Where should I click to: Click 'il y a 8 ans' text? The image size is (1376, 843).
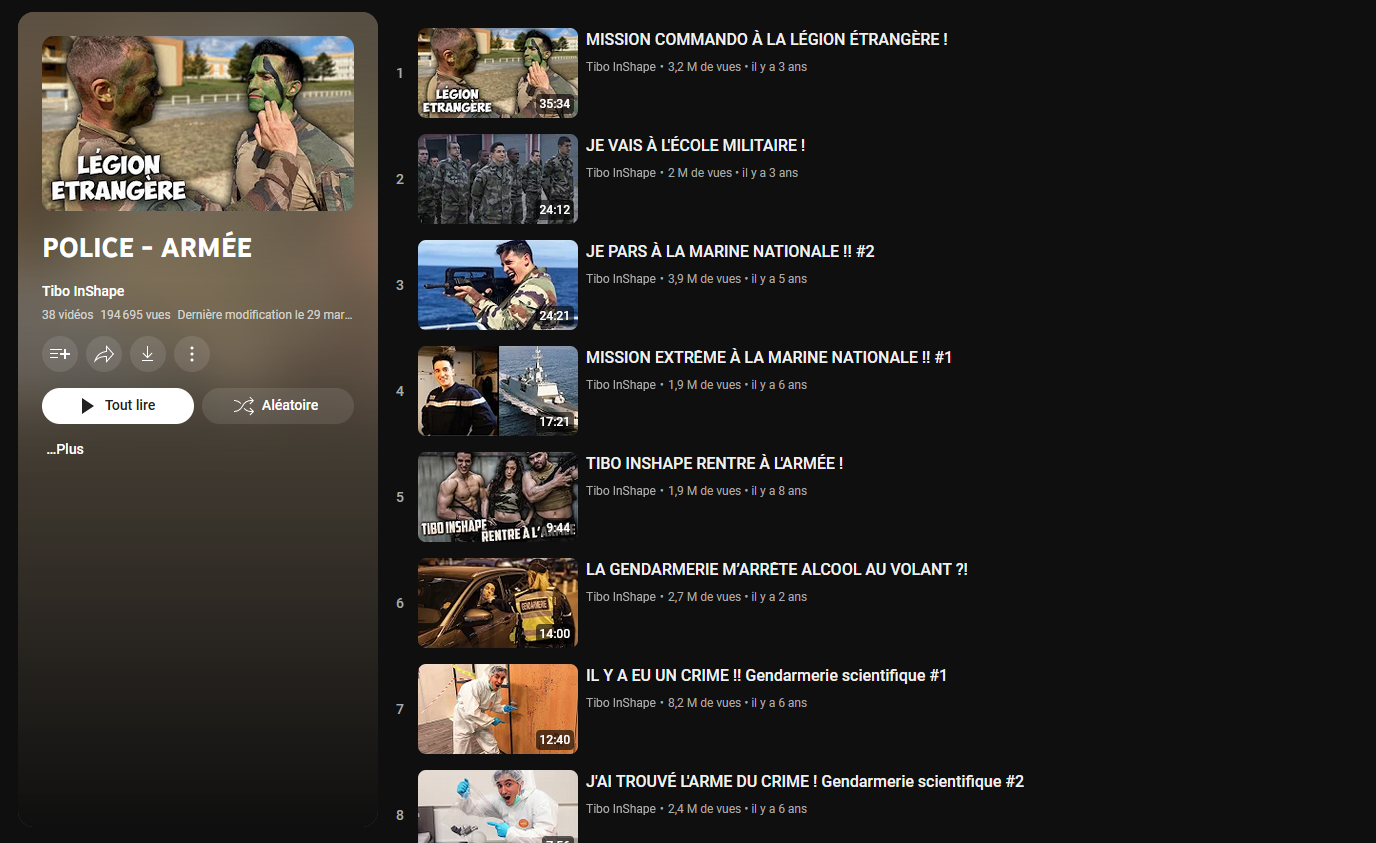(780, 491)
